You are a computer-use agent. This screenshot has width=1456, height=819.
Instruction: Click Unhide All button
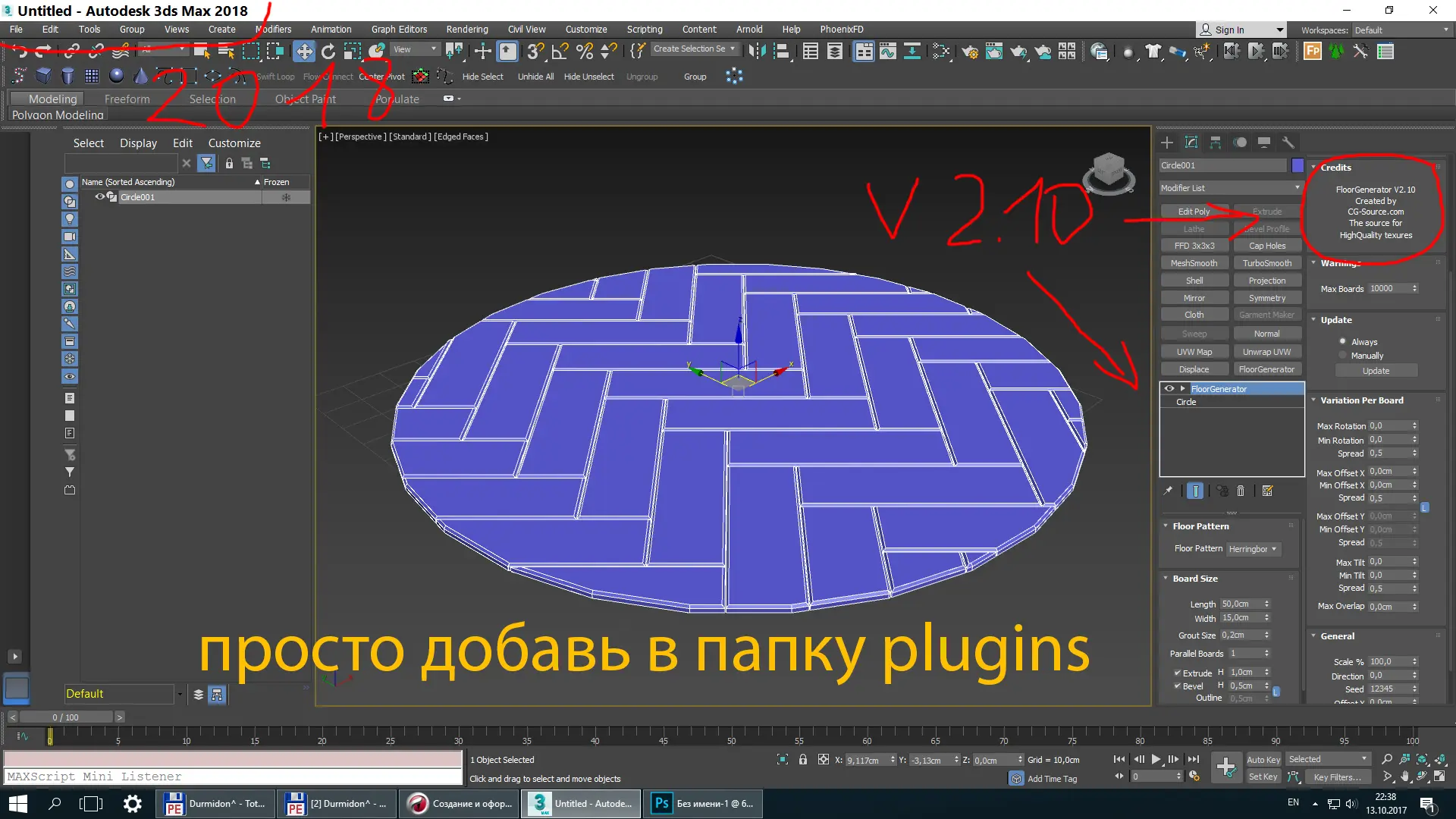[535, 77]
